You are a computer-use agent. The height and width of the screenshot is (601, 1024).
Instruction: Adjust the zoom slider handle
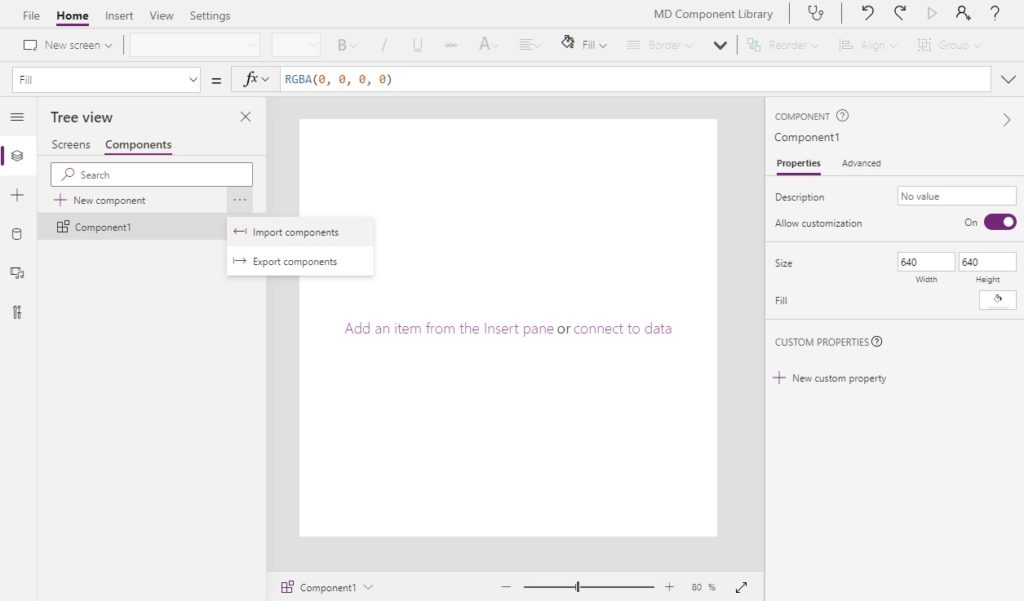tap(577, 587)
